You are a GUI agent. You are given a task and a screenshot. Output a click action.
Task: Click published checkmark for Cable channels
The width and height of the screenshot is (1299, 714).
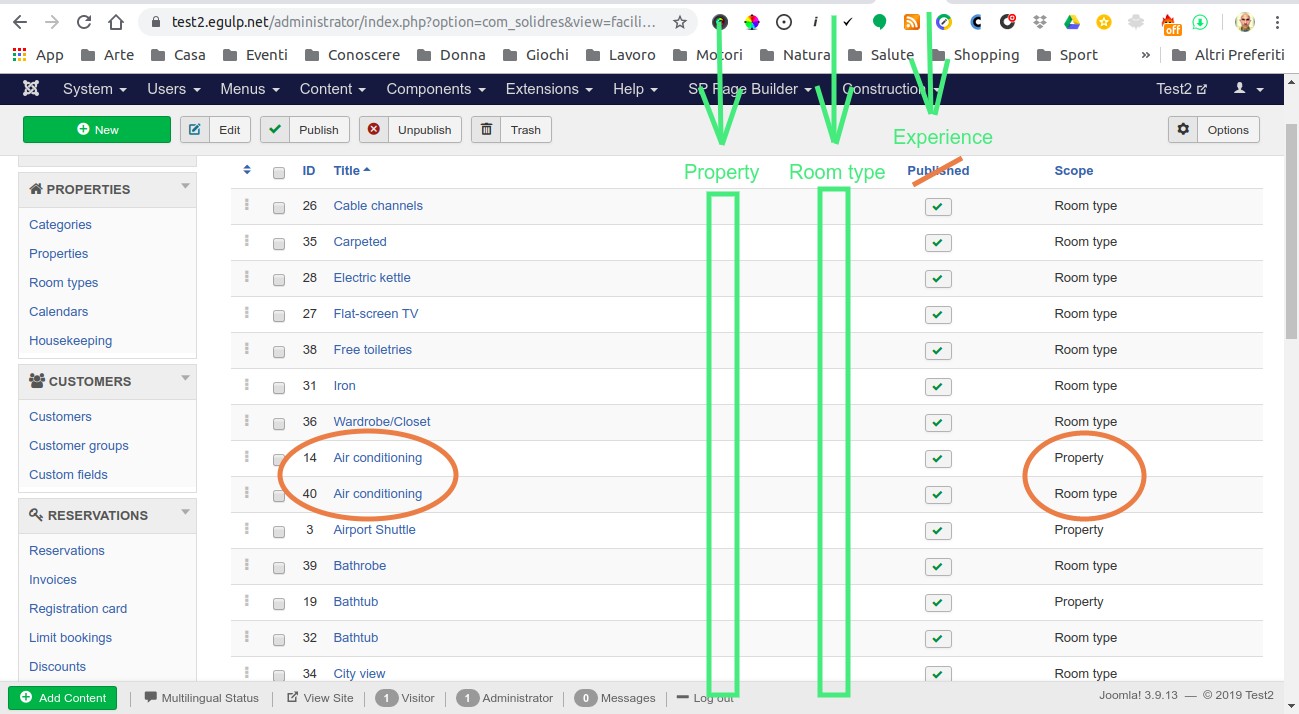click(x=938, y=207)
